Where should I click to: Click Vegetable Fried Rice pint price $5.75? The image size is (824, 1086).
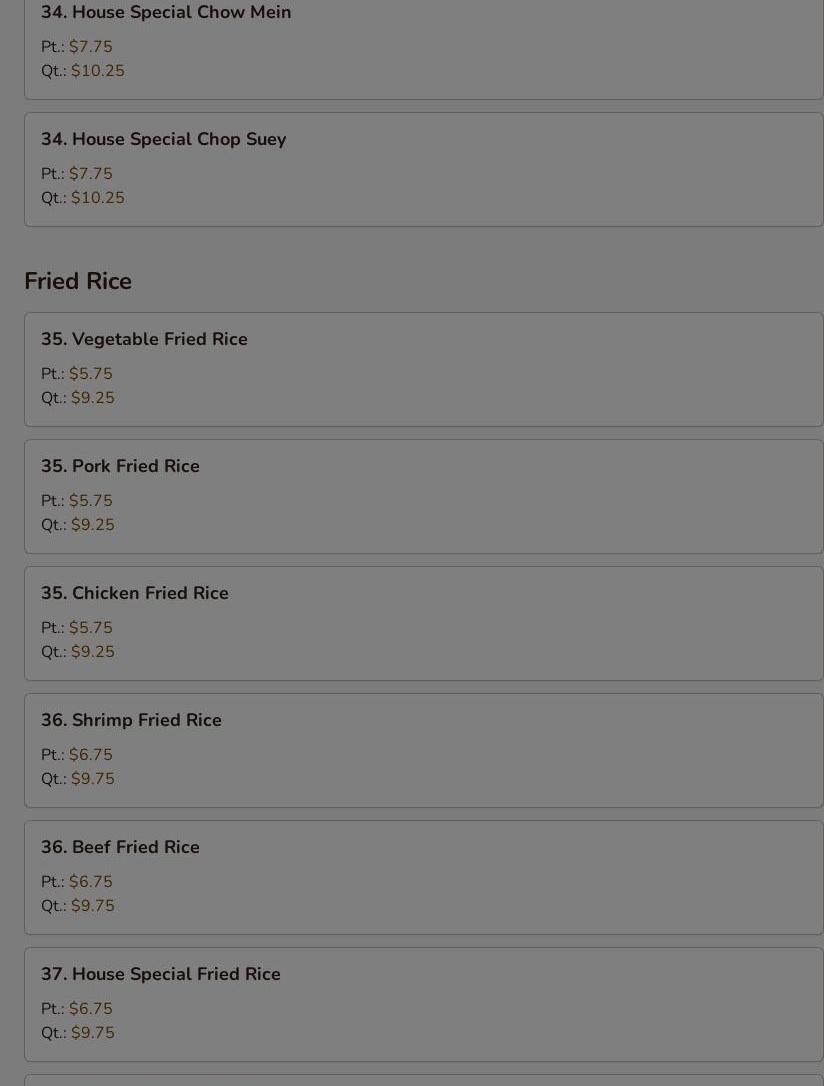[x=90, y=374]
